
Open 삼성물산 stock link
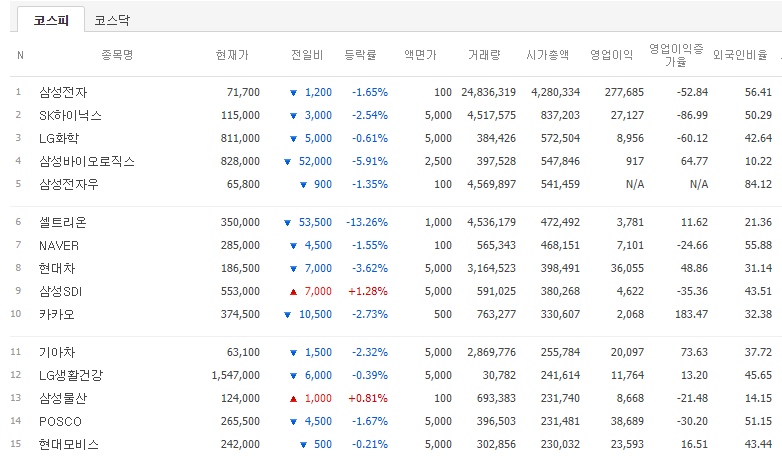(63, 398)
